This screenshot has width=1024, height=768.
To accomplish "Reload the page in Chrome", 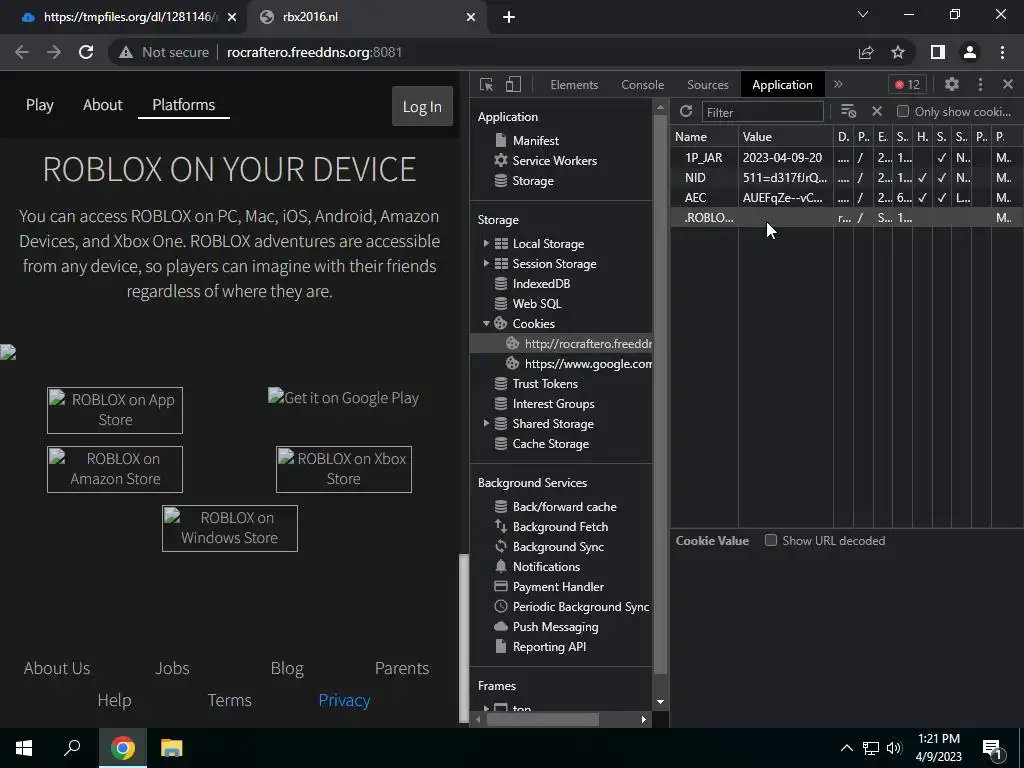I will [x=86, y=52].
